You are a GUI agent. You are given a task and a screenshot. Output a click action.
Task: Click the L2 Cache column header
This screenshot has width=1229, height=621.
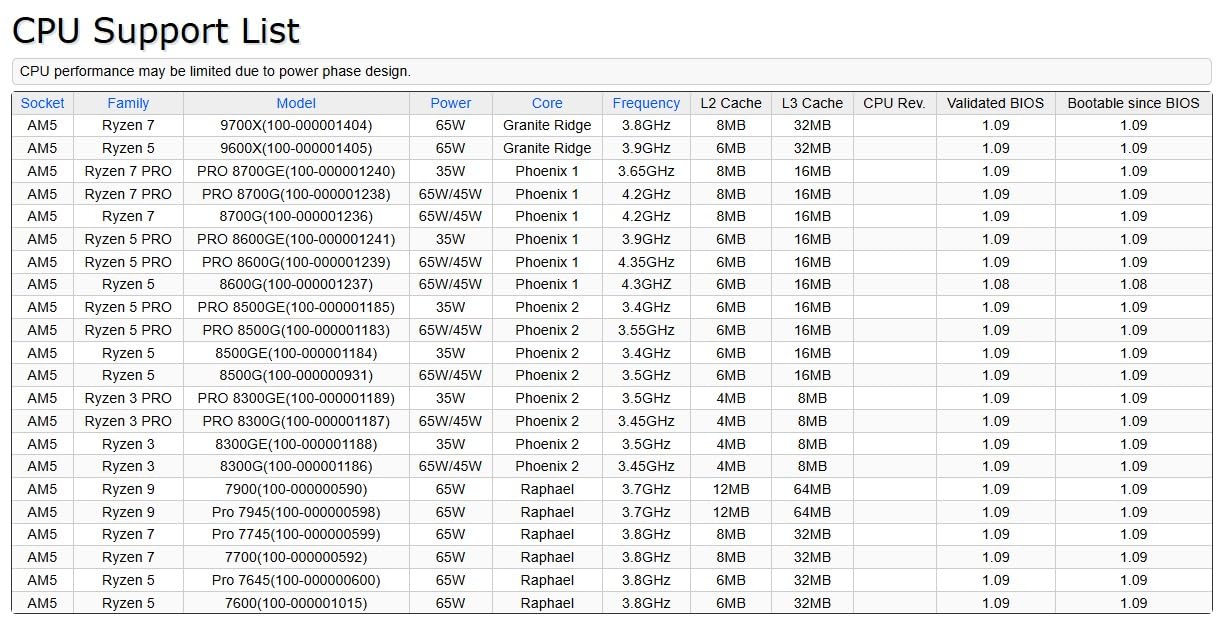730,103
